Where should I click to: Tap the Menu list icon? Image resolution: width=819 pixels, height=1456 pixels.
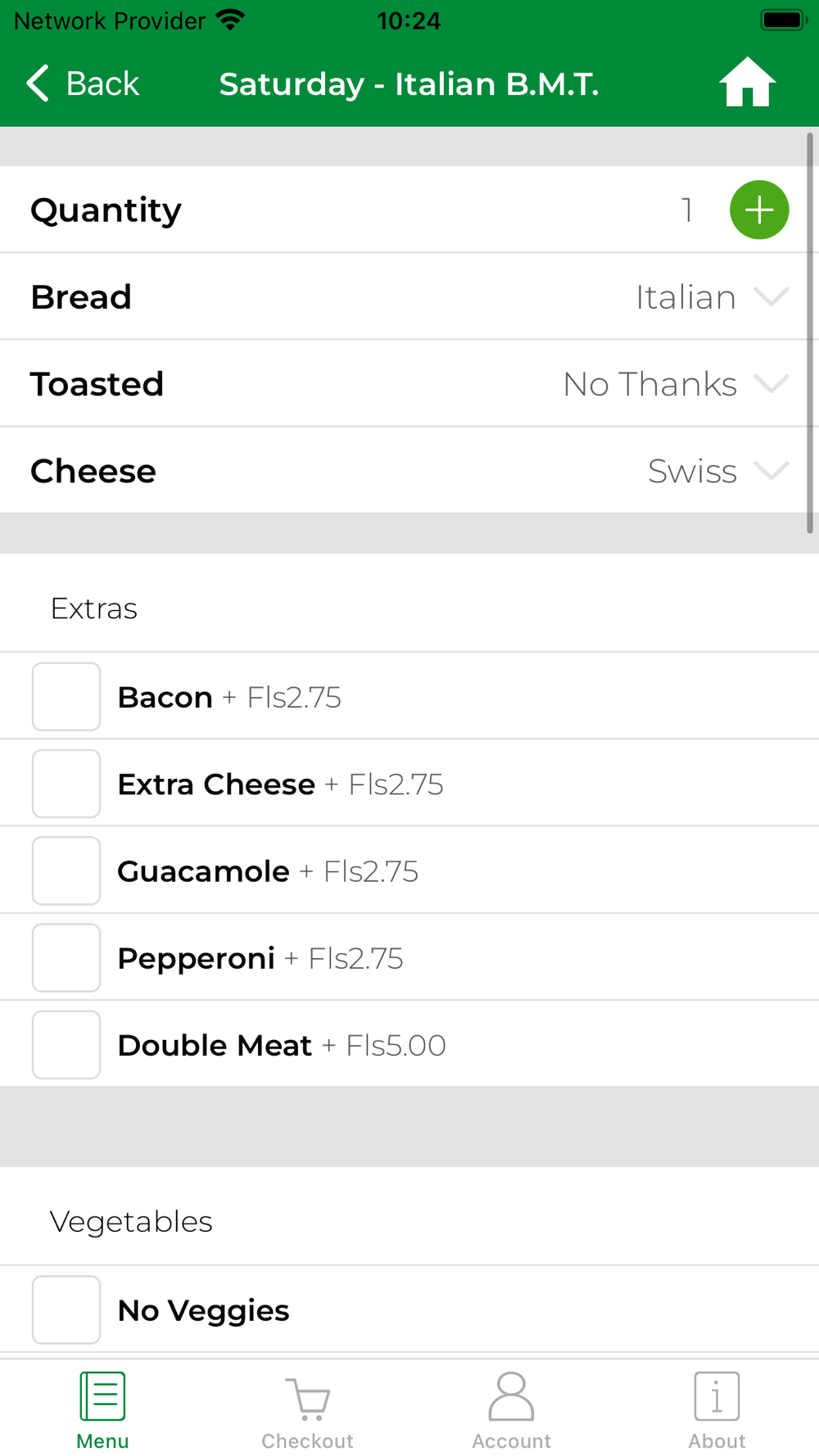[x=102, y=1397]
